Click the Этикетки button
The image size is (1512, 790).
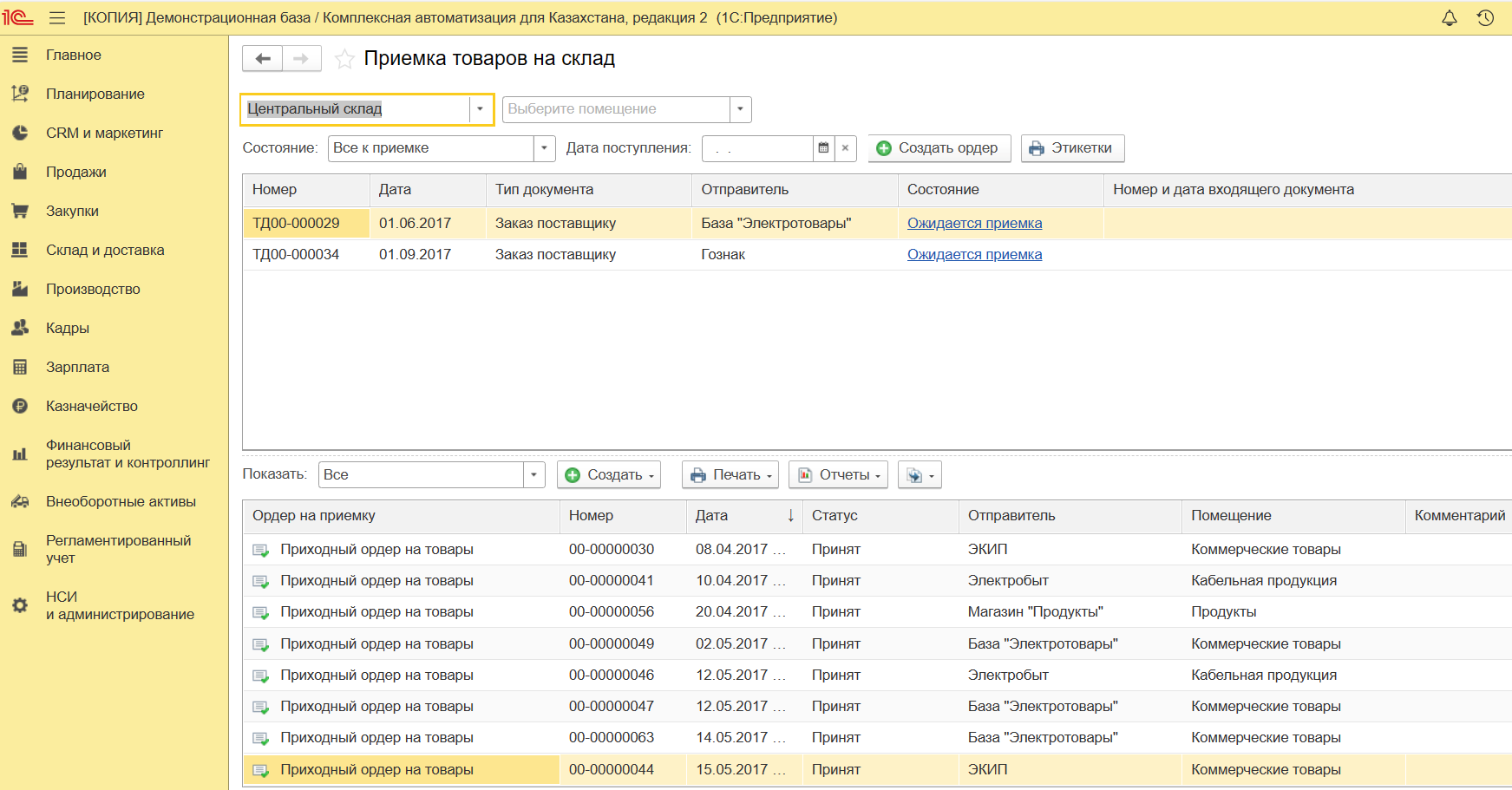[1072, 148]
